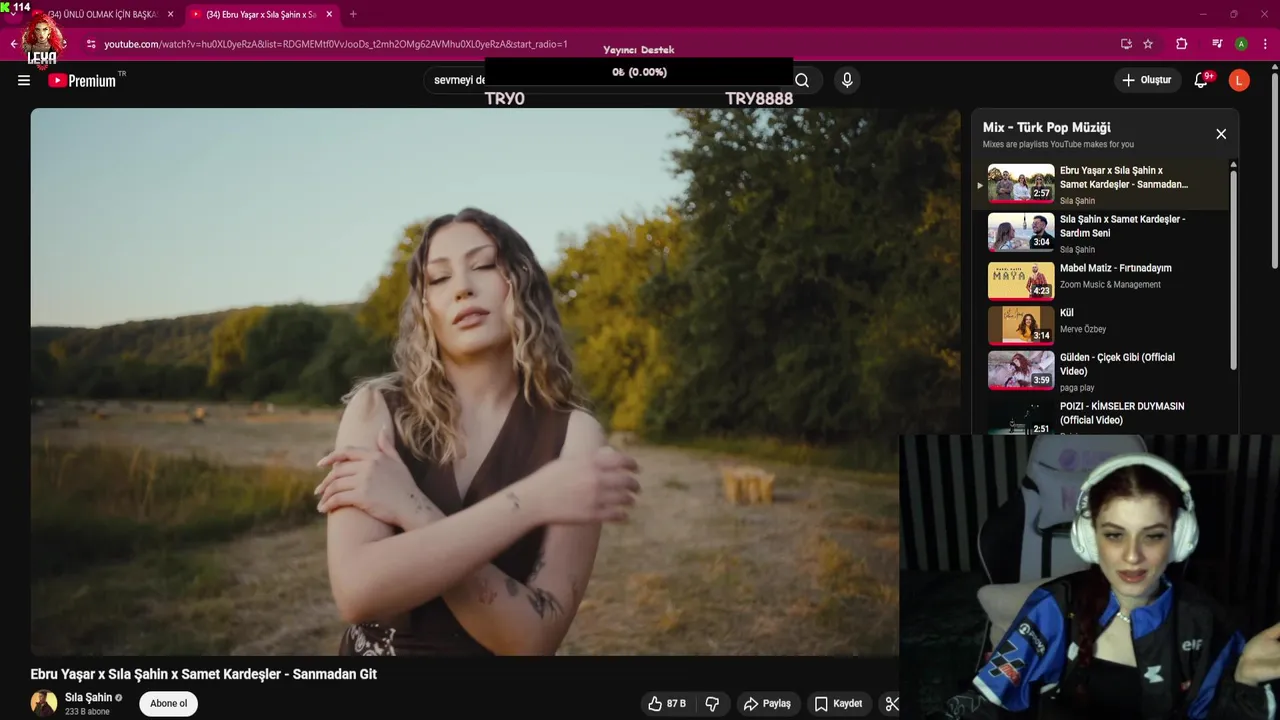Click the Zoom Music & Management channel name
1280x720 pixels.
click(x=1110, y=284)
